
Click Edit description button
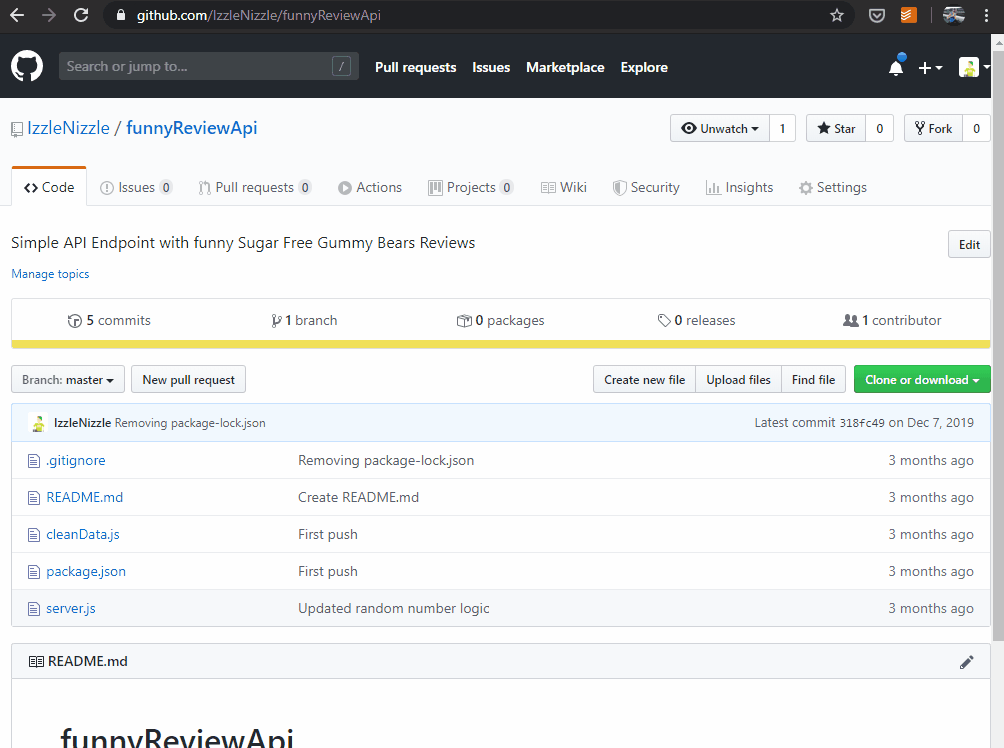coord(969,244)
